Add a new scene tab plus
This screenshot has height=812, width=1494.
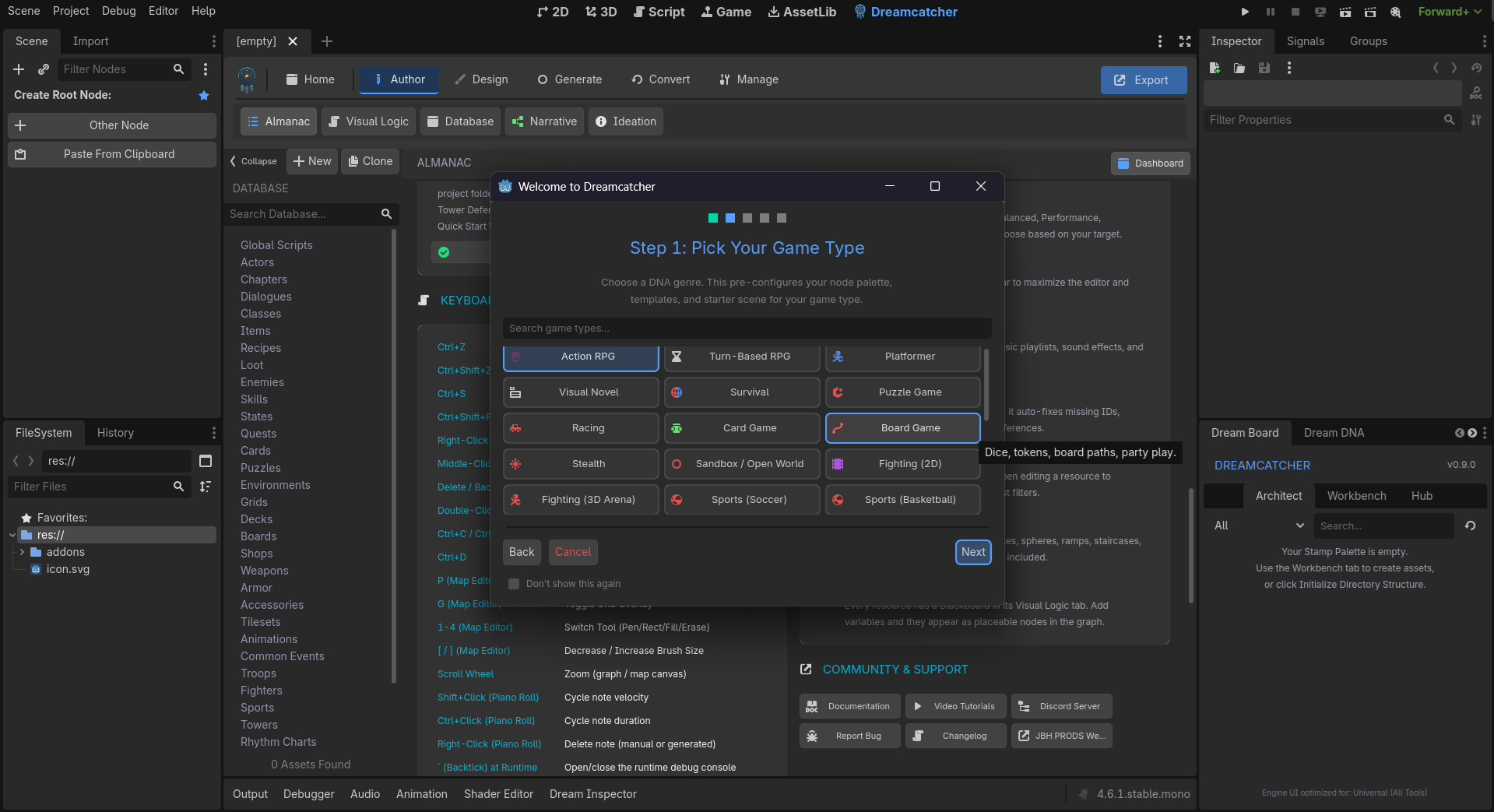[327, 41]
